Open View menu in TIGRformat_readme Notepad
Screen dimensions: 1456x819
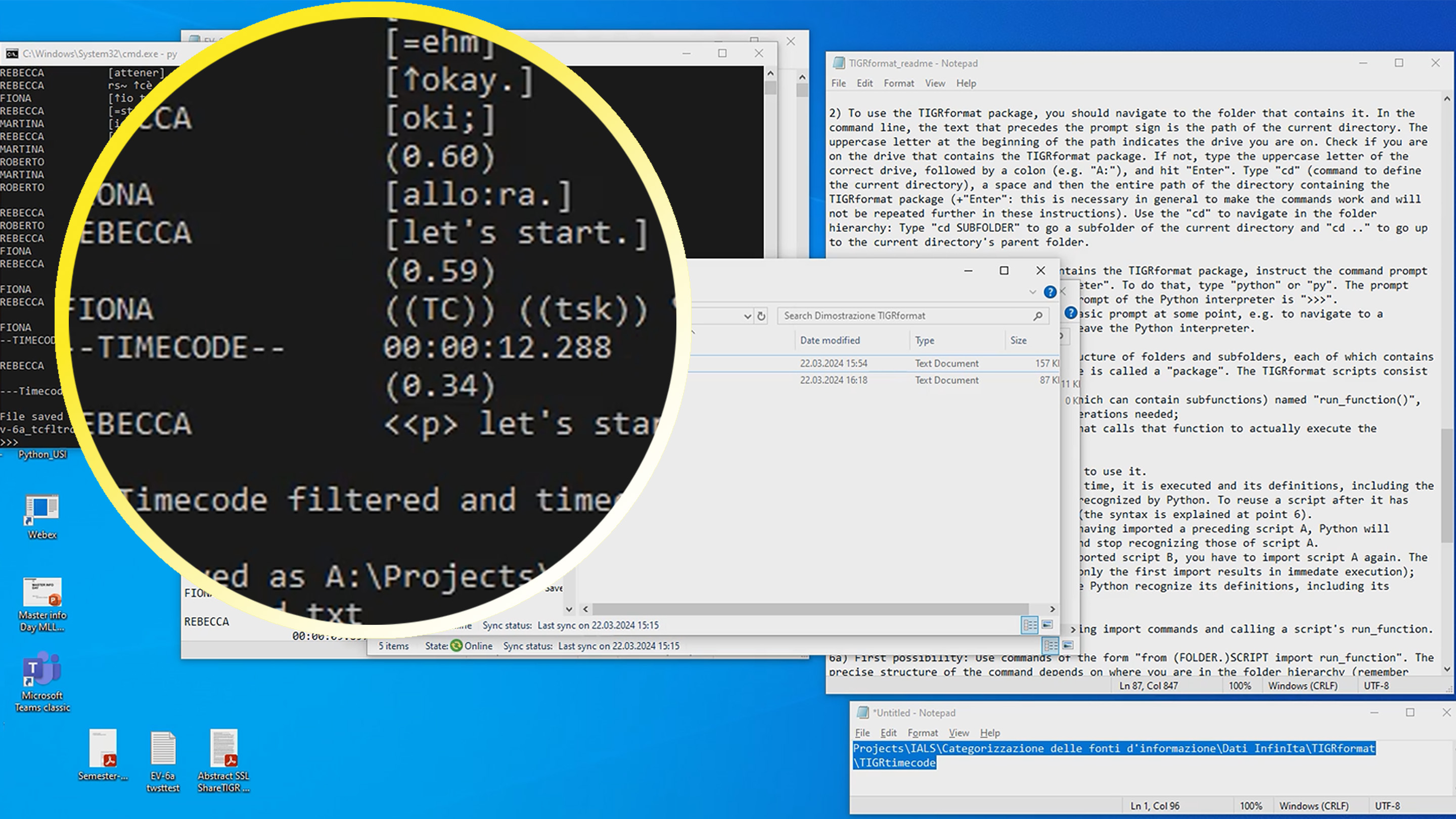click(x=935, y=83)
